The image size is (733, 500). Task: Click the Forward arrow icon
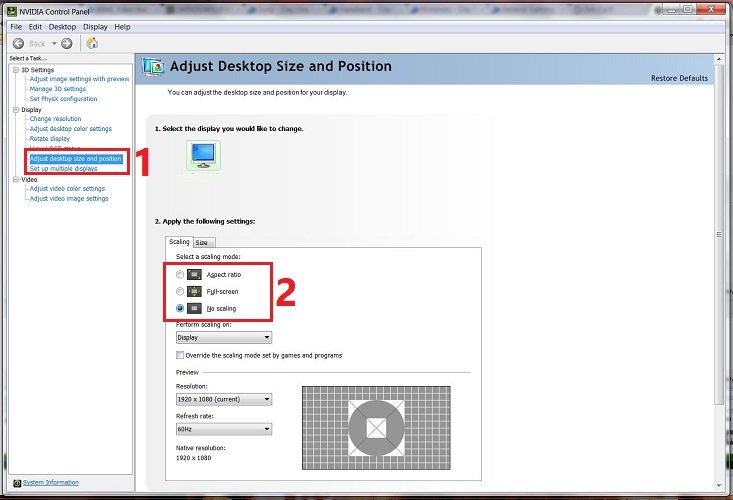coord(67,43)
